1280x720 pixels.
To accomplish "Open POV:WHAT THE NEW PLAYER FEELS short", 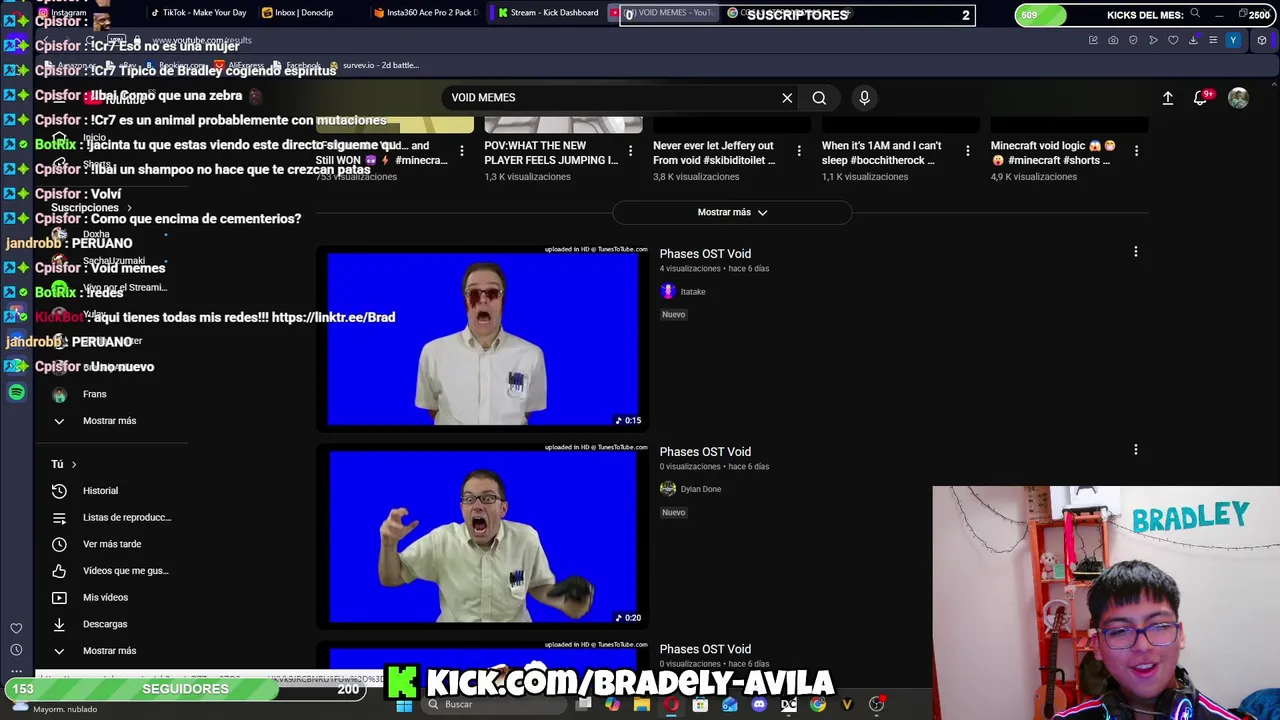I will point(551,153).
